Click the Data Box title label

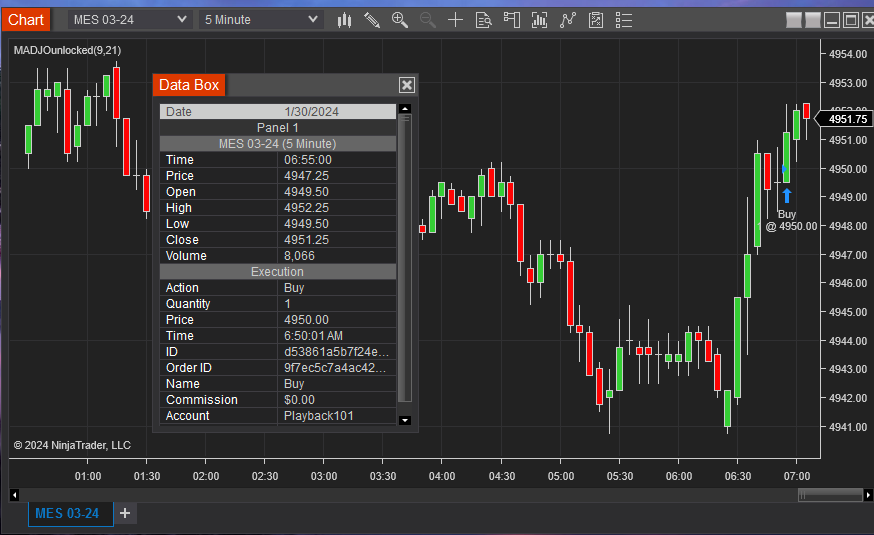click(x=189, y=85)
